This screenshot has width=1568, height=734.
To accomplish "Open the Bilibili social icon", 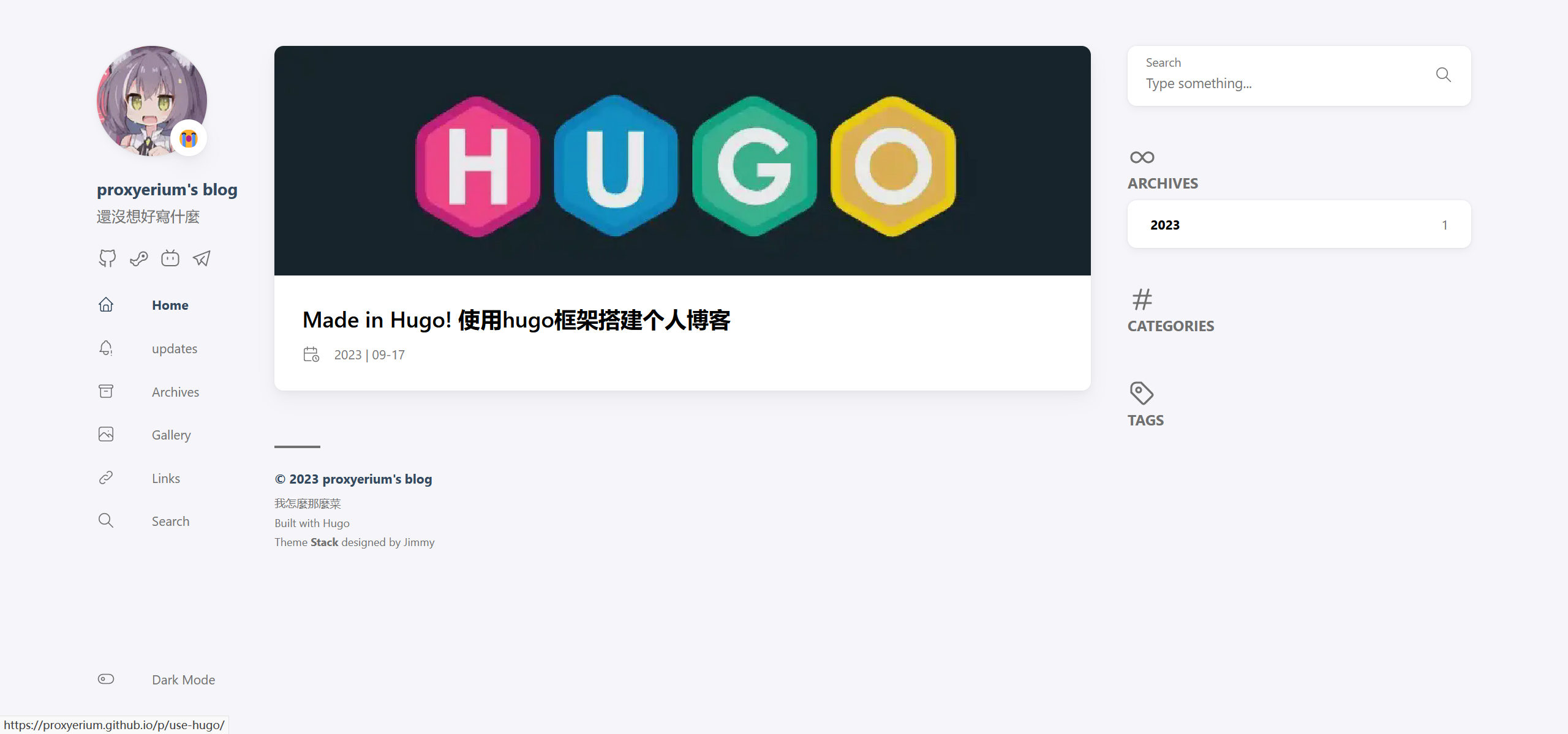I will (x=170, y=258).
